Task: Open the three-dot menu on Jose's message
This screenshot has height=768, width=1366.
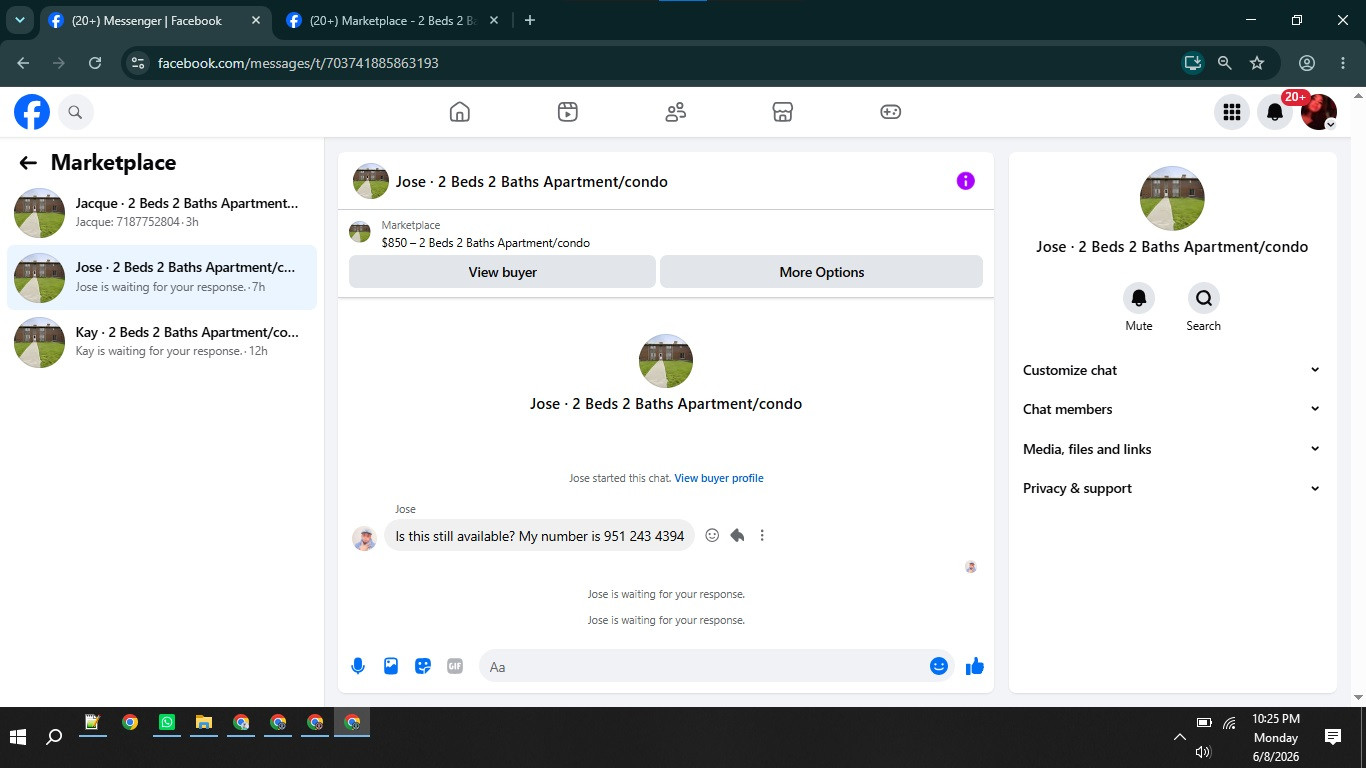Action: pos(762,536)
